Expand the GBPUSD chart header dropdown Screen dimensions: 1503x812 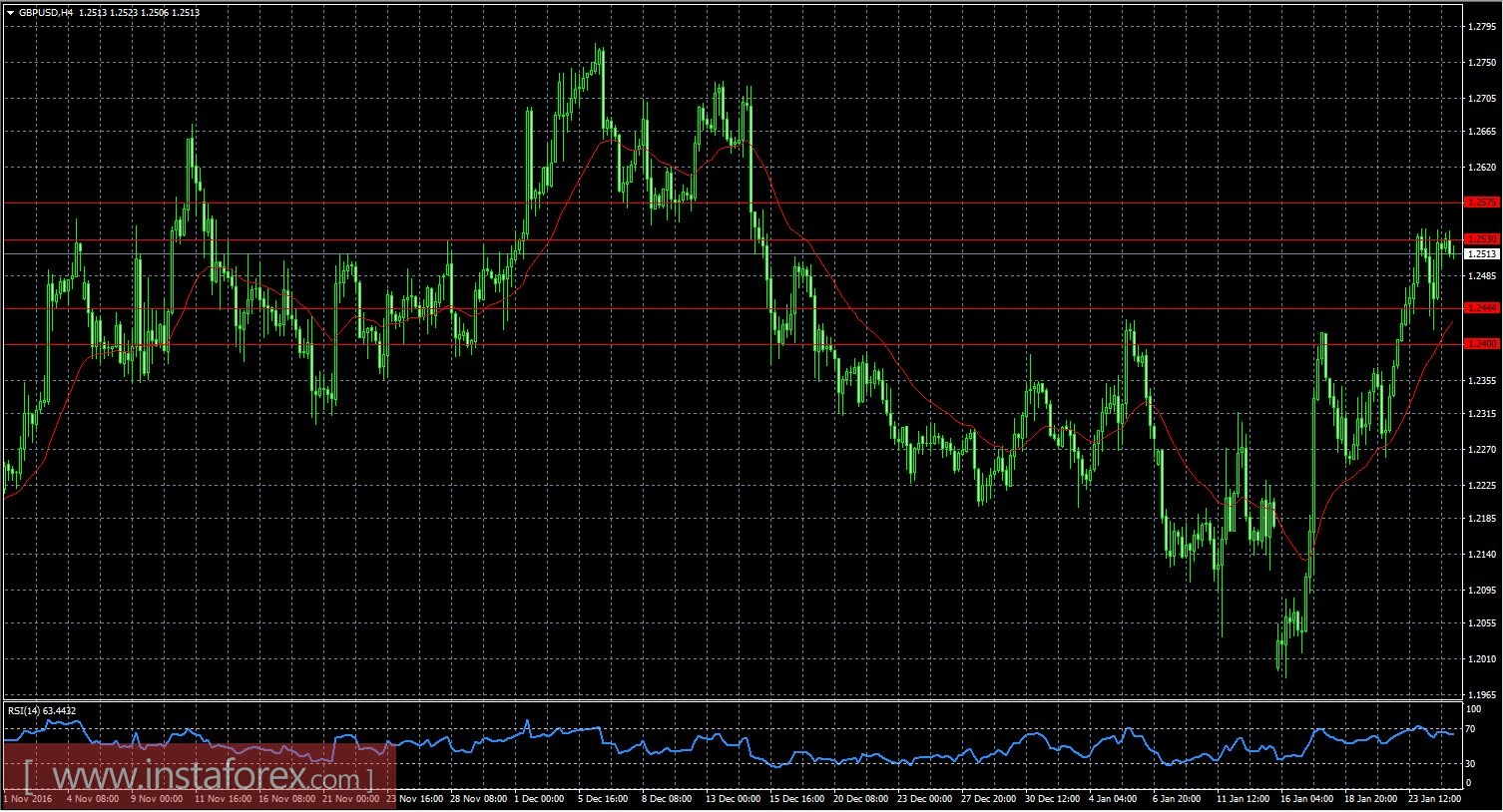click(10, 11)
